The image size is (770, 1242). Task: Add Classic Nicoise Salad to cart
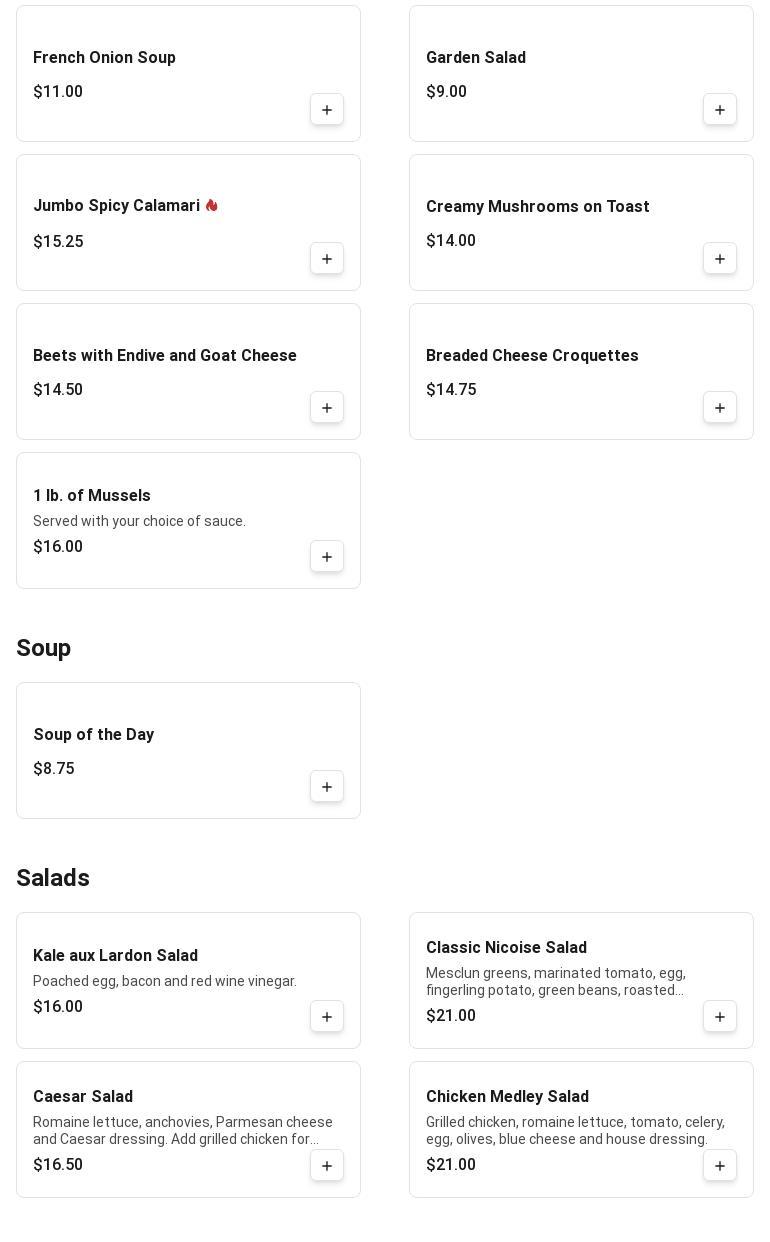(x=720, y=1017)
